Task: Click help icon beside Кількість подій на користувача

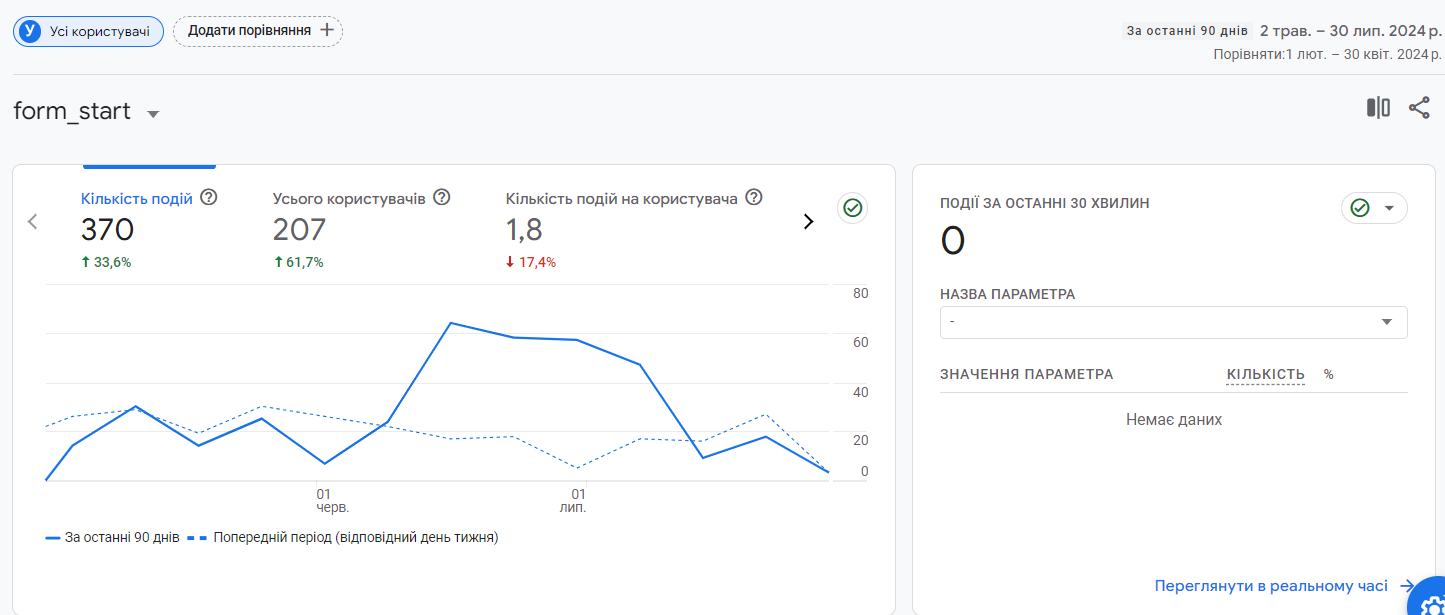Action: click(754, 198)
